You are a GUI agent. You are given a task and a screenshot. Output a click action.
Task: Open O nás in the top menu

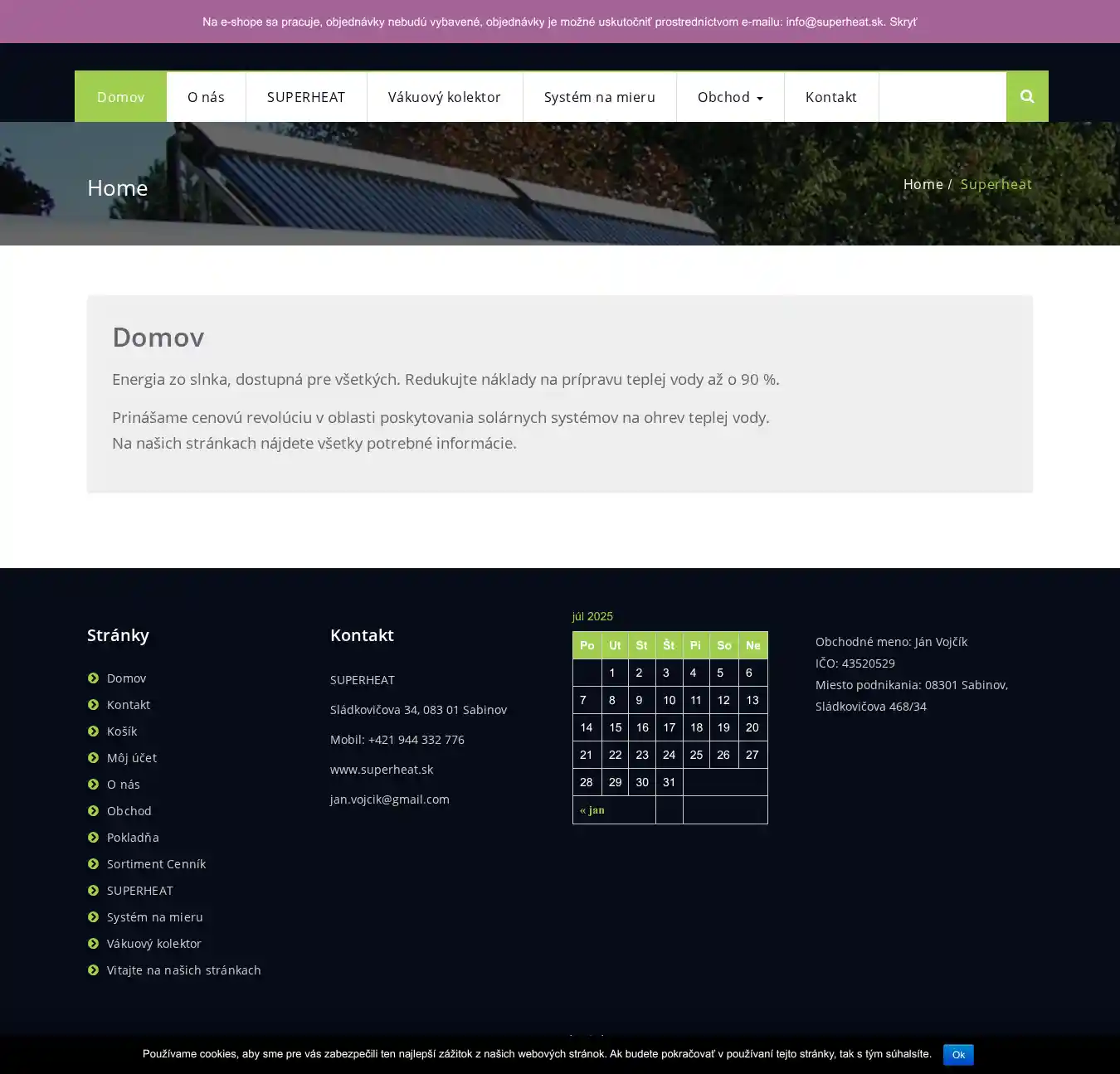(x=206, y=97)
